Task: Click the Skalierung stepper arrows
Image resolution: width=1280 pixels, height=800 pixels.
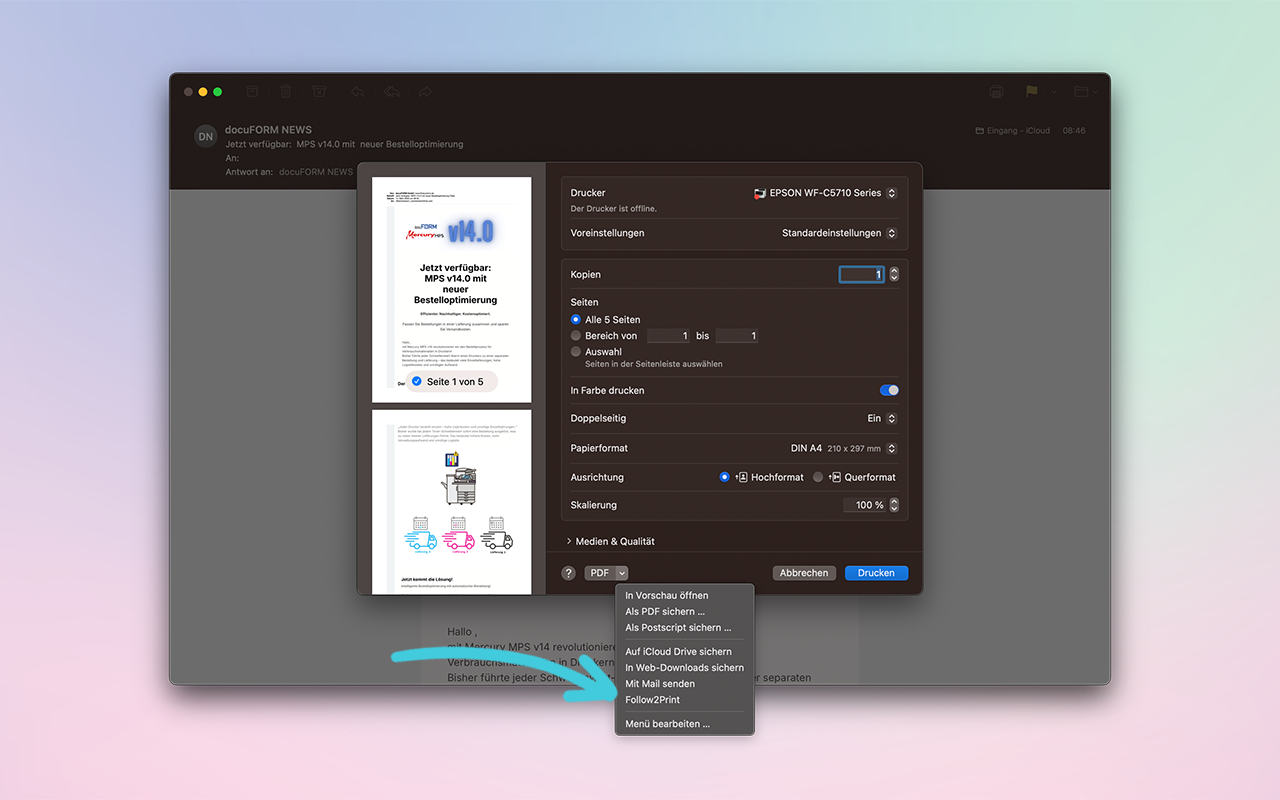Action: point(894,505)
